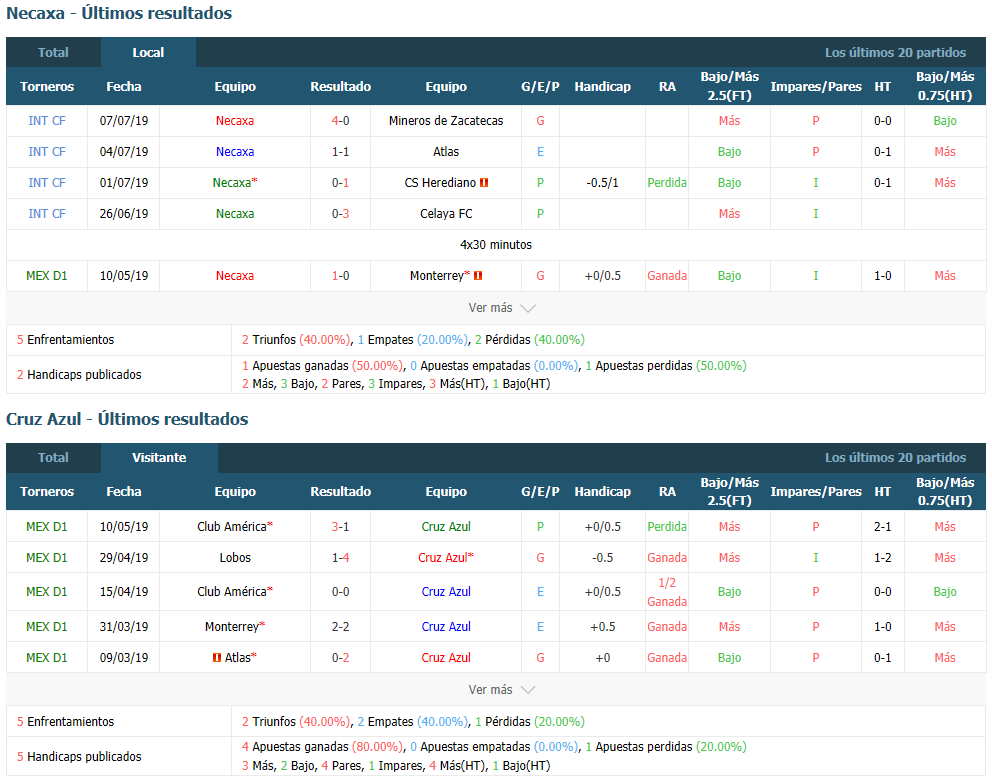
Task: Open 1-4 result Lobos vs Cruz Azul
Action: (340, 557)
